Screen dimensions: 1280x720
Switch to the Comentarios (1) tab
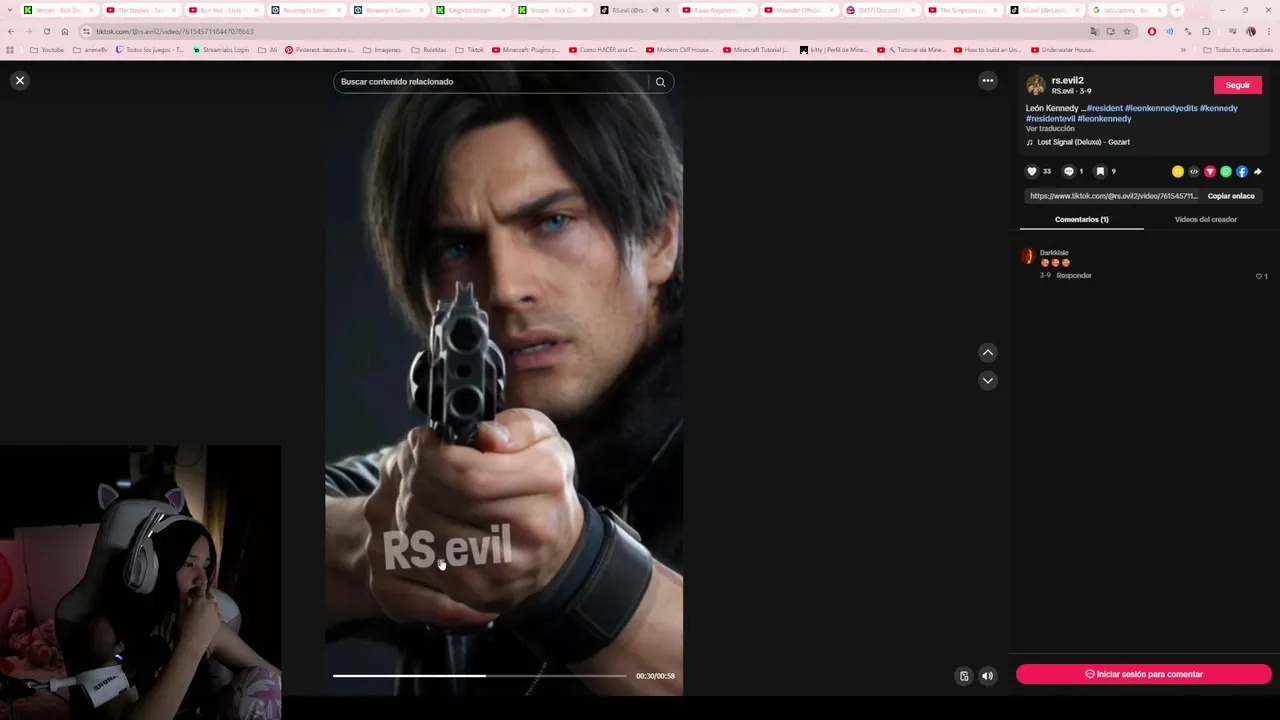[1081, 219]
